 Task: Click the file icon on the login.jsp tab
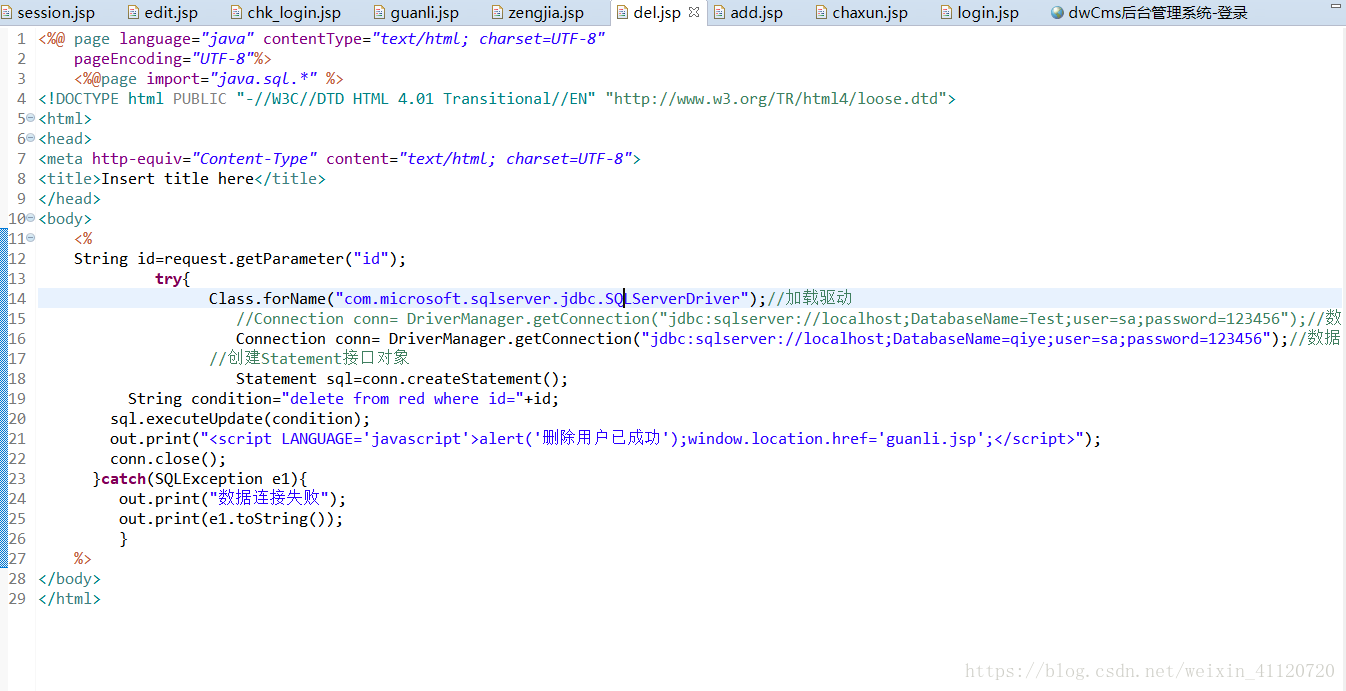tap(947, 13)
